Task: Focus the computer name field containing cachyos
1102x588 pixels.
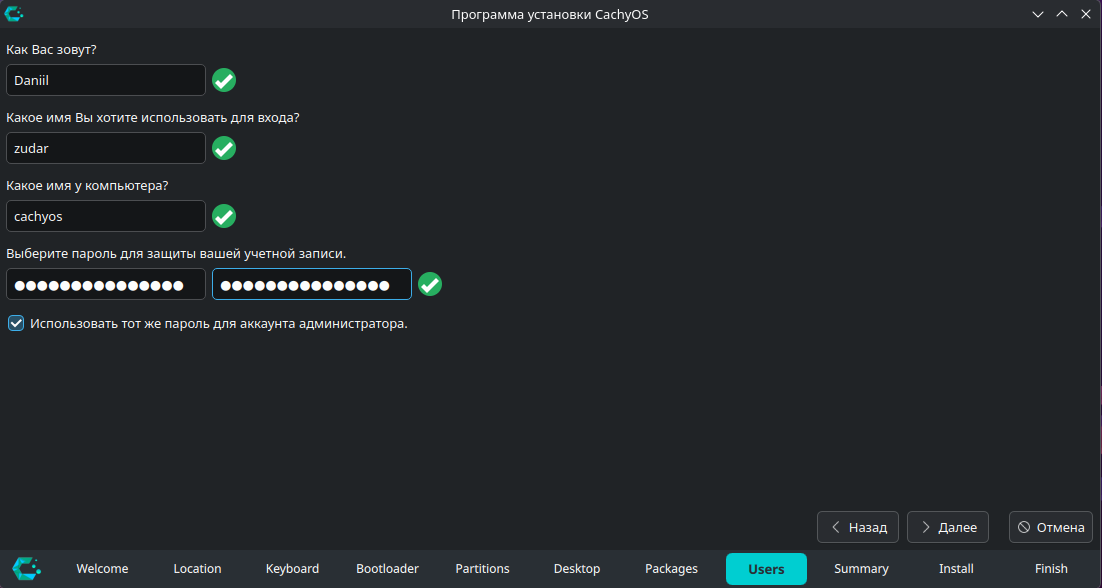Action: coord(105,216)
